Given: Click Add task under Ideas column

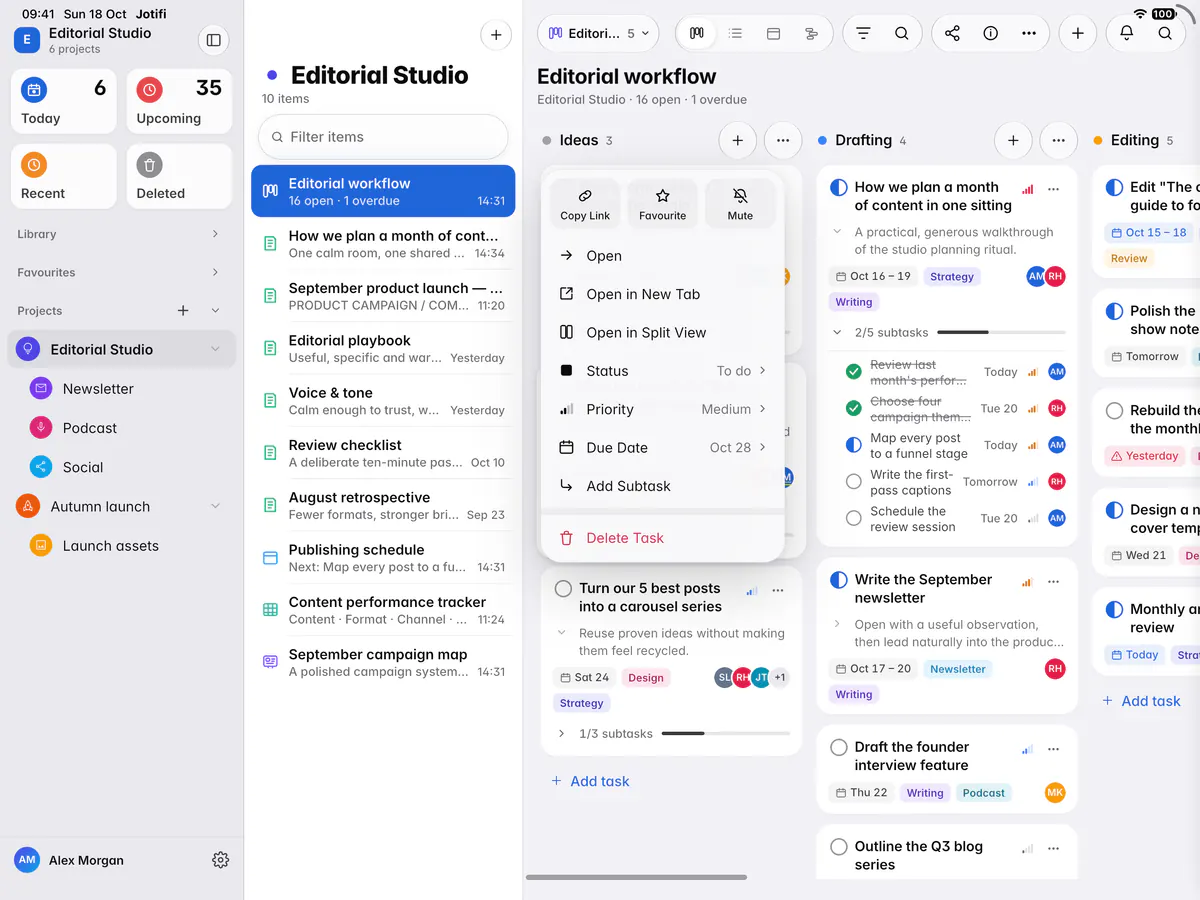Looking at the screenshot, I should click(x=590, y=782).
